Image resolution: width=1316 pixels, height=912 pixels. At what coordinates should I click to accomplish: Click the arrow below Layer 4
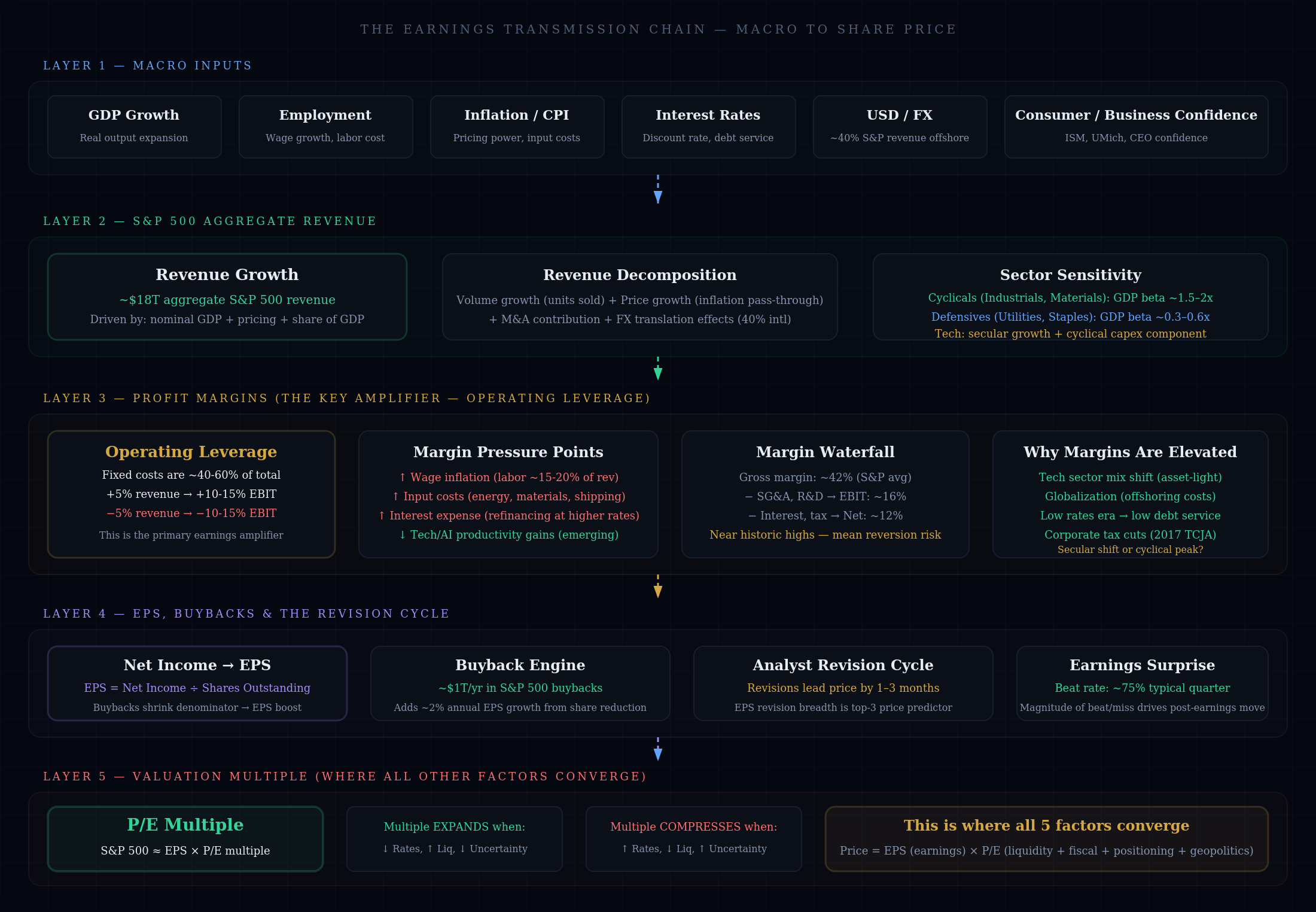pos(658,751)
